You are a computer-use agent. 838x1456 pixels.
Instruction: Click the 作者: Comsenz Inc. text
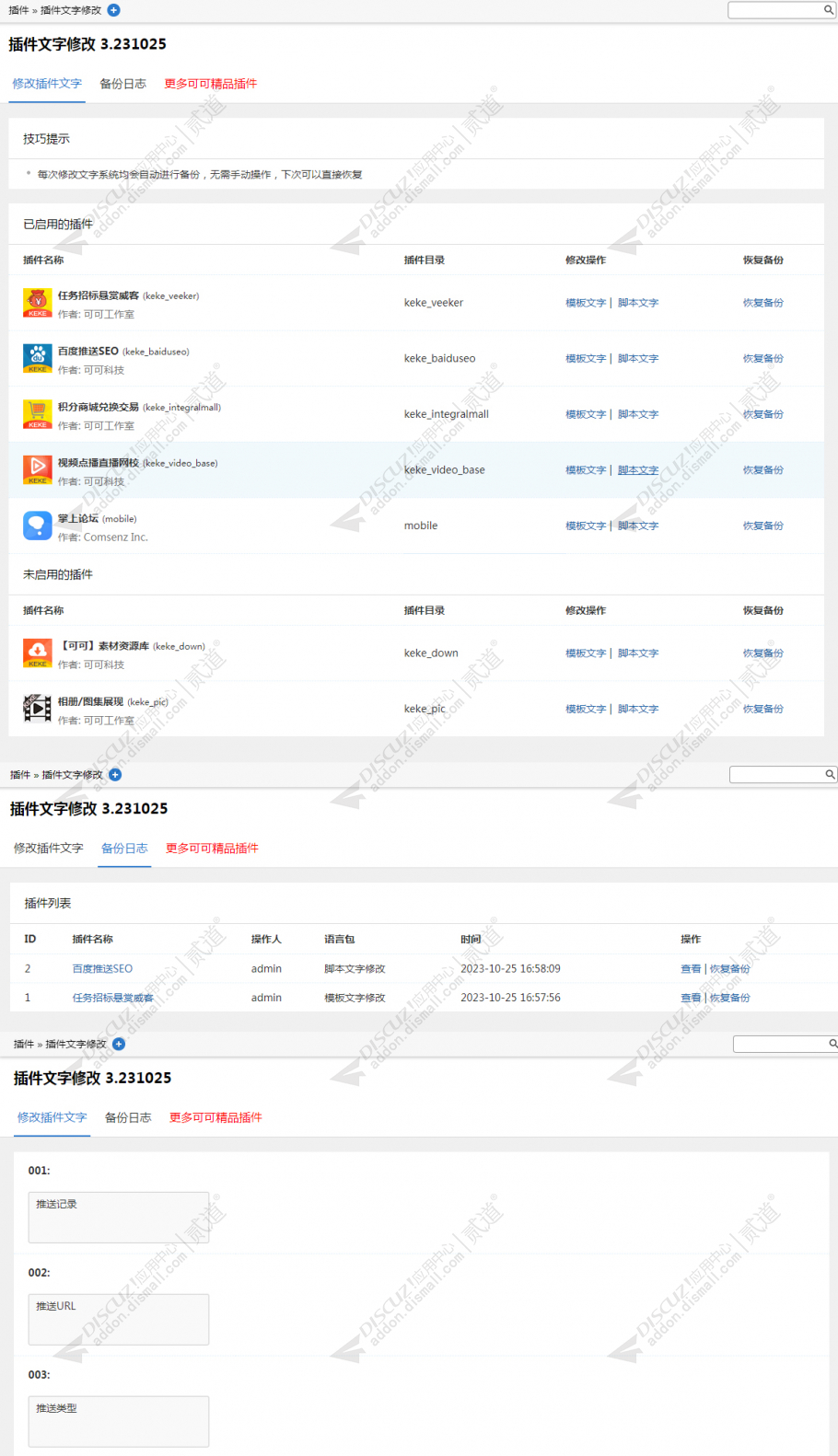pos(103,537)
